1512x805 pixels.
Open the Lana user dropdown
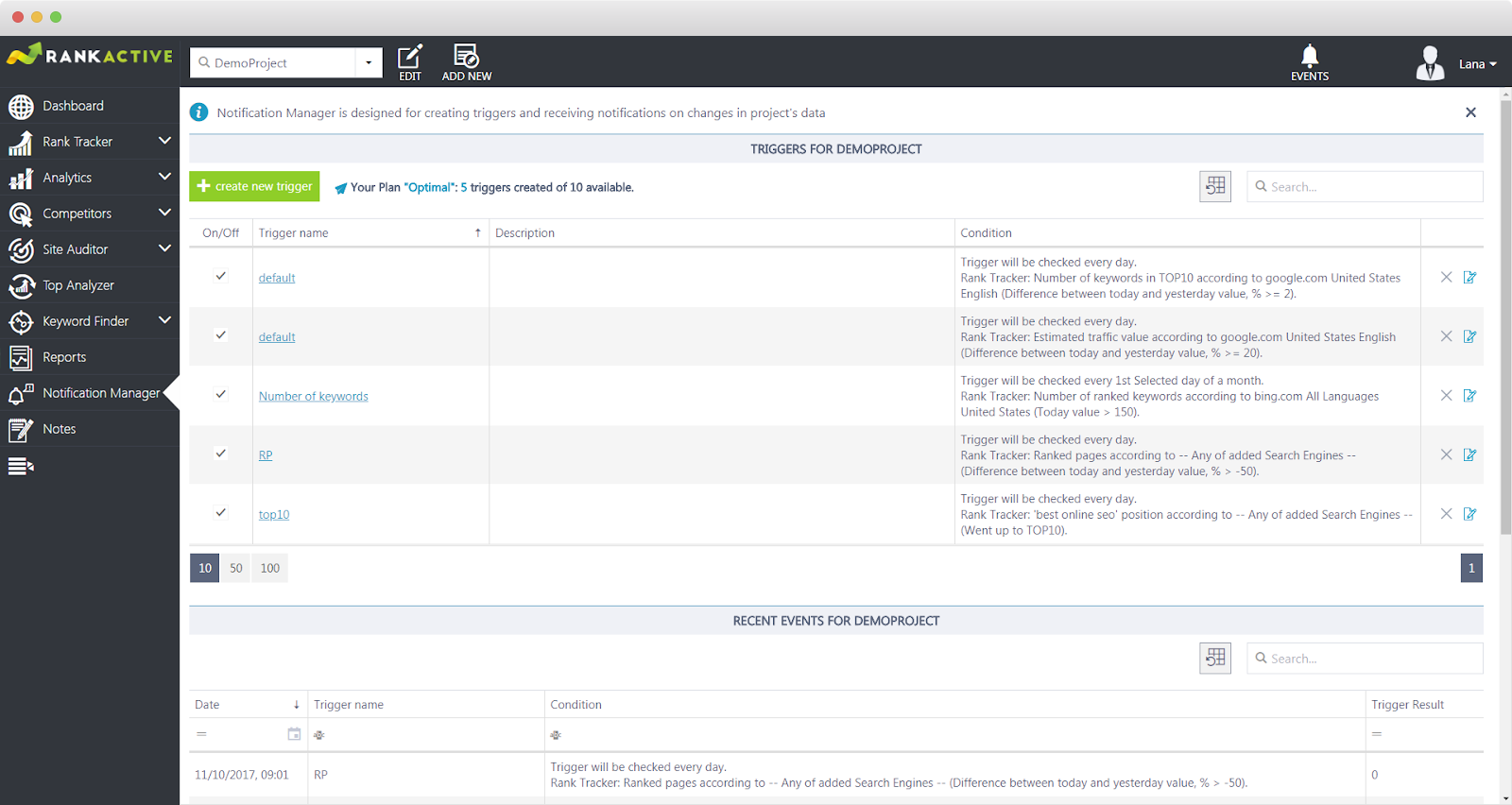click(1477, 64)
